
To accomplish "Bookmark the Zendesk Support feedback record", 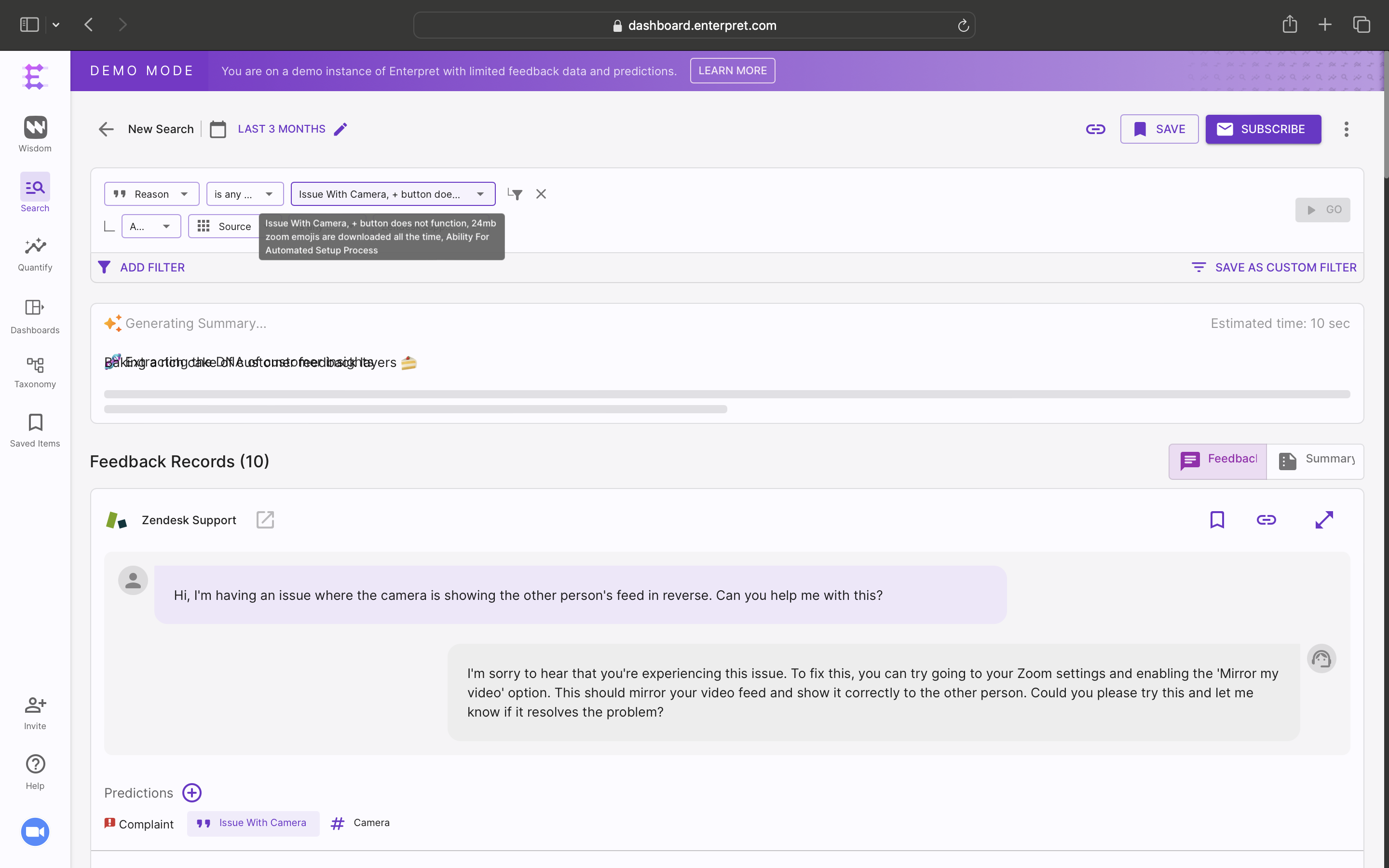I will [x=1217, y=520].
